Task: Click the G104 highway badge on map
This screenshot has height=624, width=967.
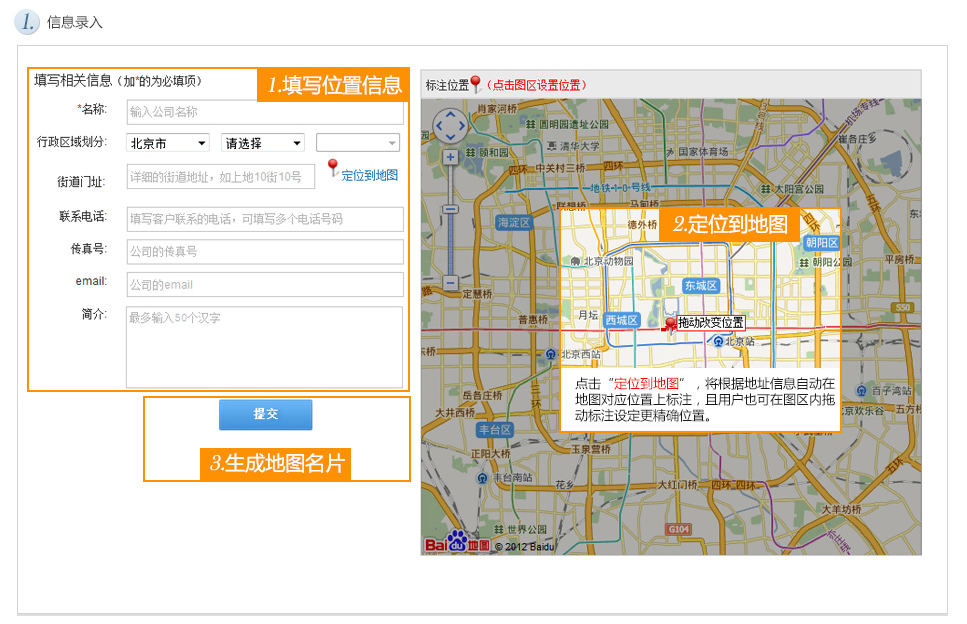Action: (x=678, y=529)
